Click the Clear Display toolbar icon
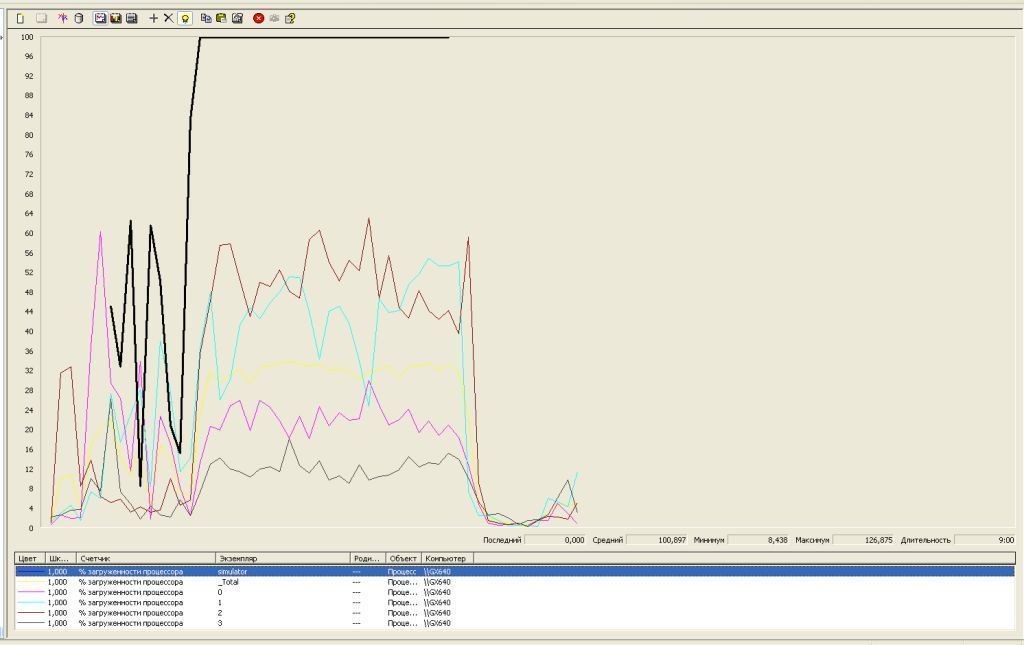The width and height of the screenshot is (1024, 645). tap(41, 18)
